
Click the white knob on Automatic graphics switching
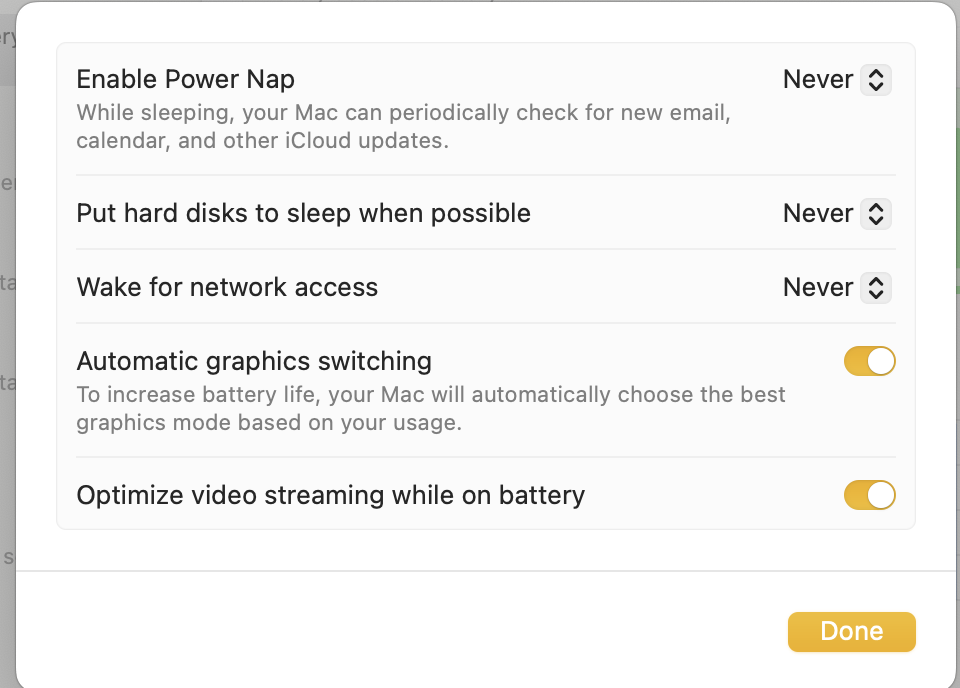(881, 361)
